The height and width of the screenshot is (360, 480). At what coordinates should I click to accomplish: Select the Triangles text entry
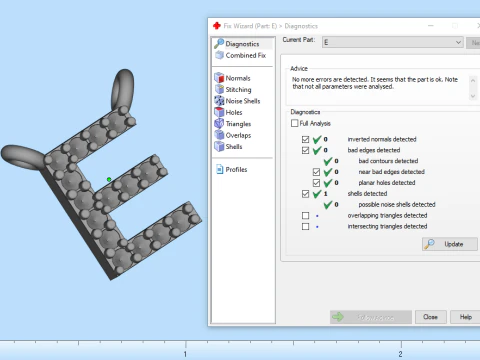tap(238, 124)
